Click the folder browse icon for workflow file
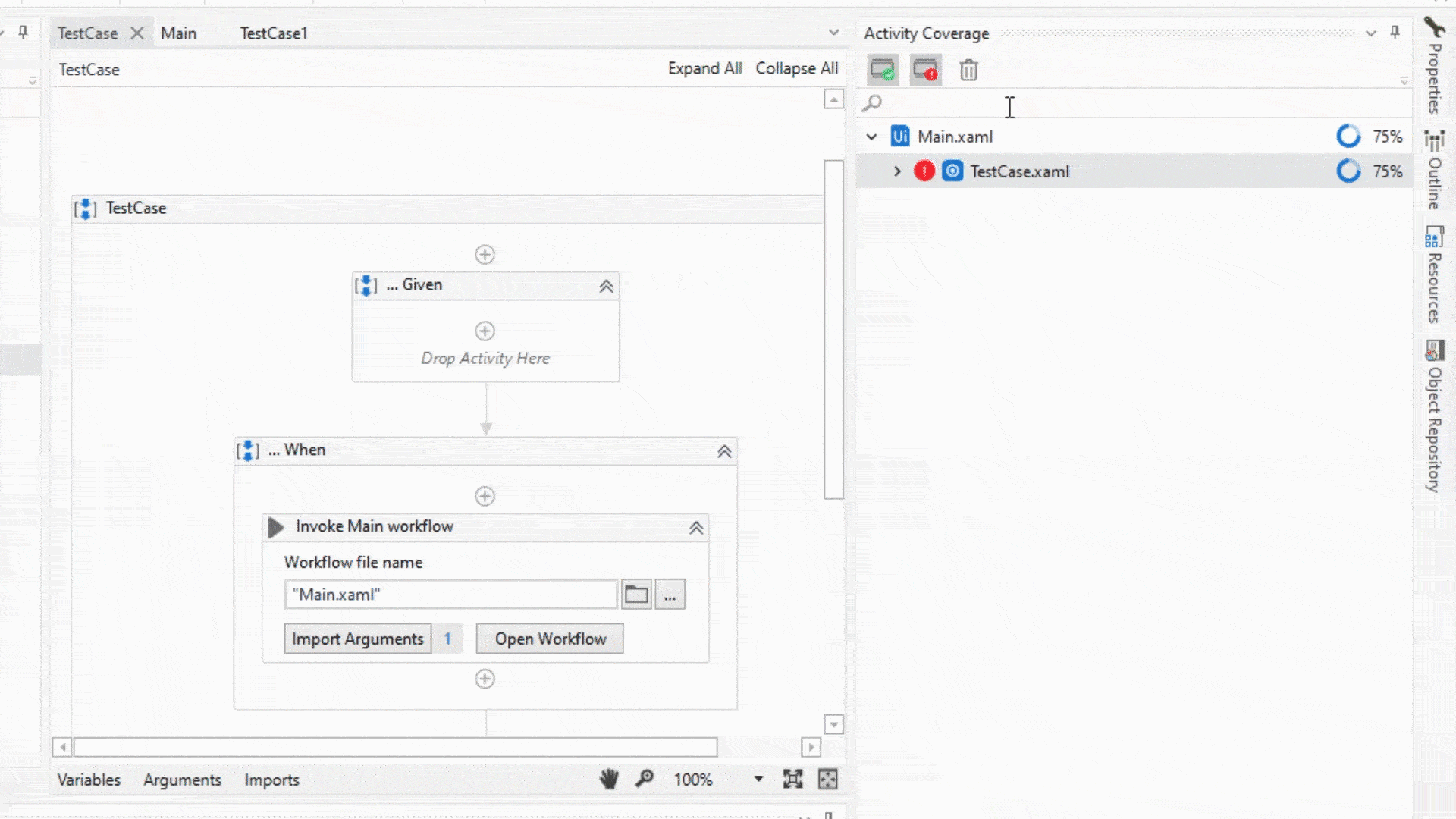The image size is (1456, 819). [636, 595]
